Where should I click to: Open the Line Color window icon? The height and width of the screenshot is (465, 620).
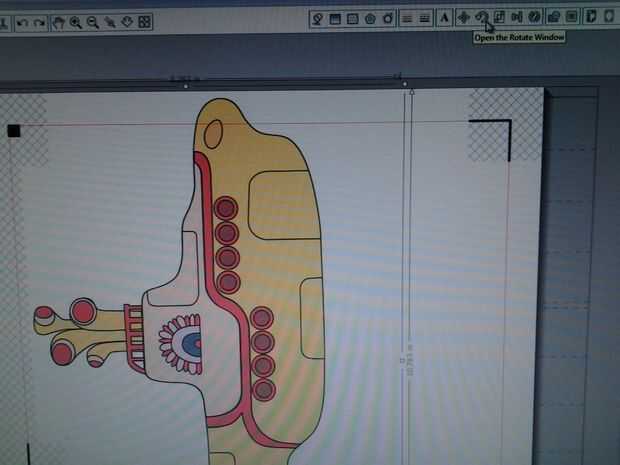407,18
